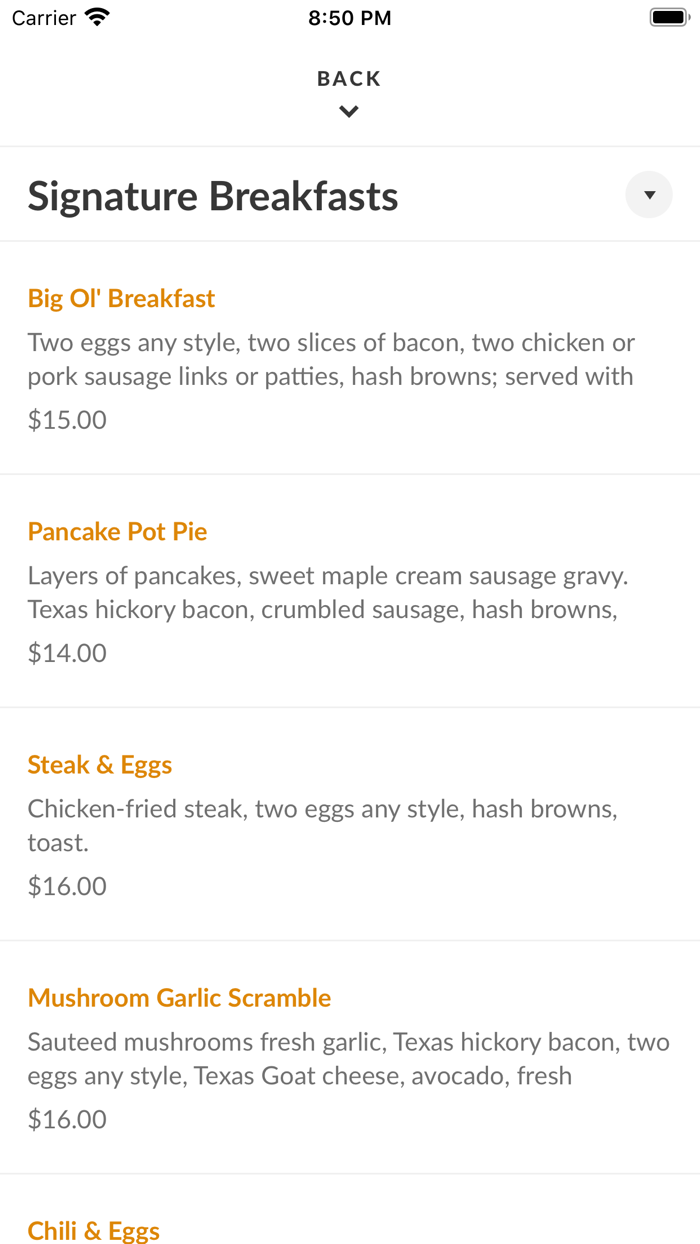Click the $14.00 price for Pancake Pot Pie
This screenshot has width=700, height=1244.
pyautogui.click(x=66, y=652)
